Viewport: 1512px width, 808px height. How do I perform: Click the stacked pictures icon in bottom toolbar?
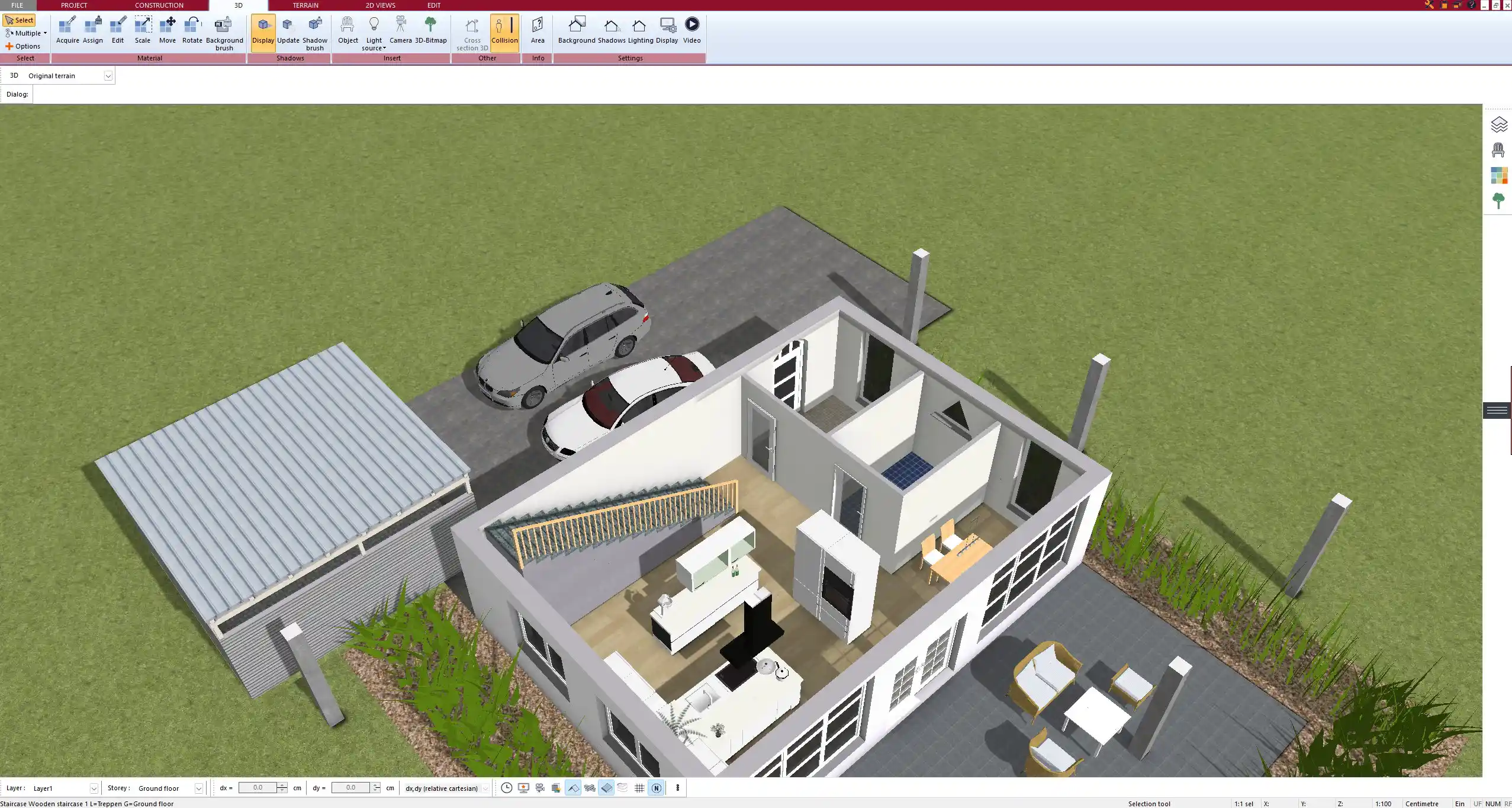click(x=556, y=788)
